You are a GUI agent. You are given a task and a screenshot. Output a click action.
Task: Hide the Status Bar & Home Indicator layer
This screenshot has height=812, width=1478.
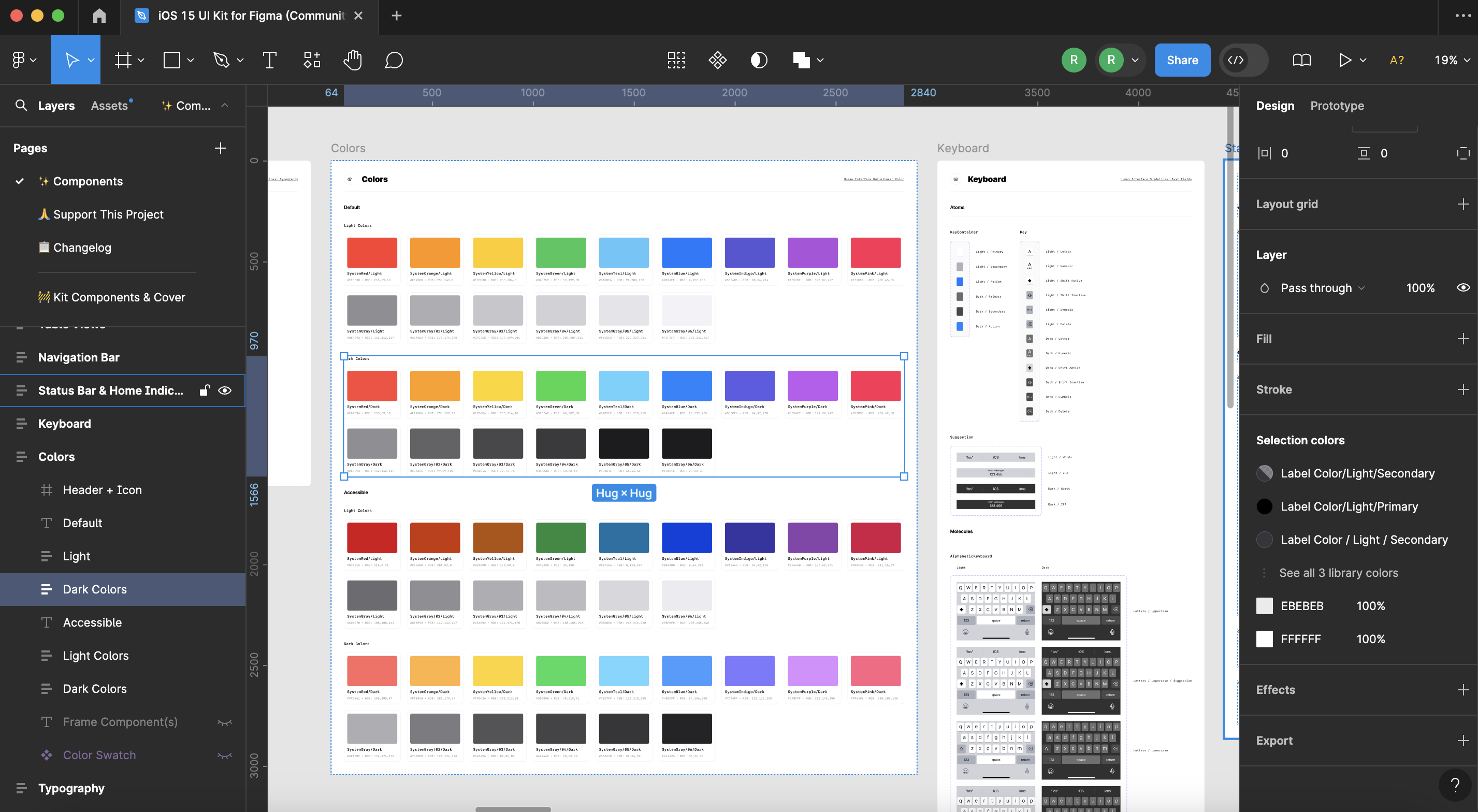coord(225,390)
